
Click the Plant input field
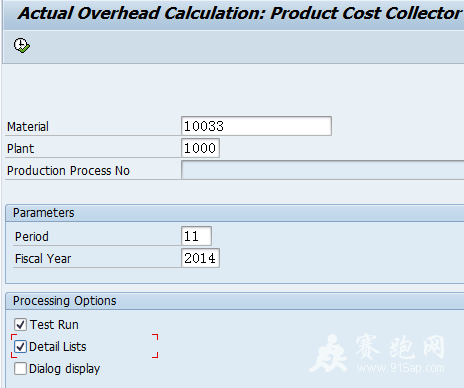[200, 148]
